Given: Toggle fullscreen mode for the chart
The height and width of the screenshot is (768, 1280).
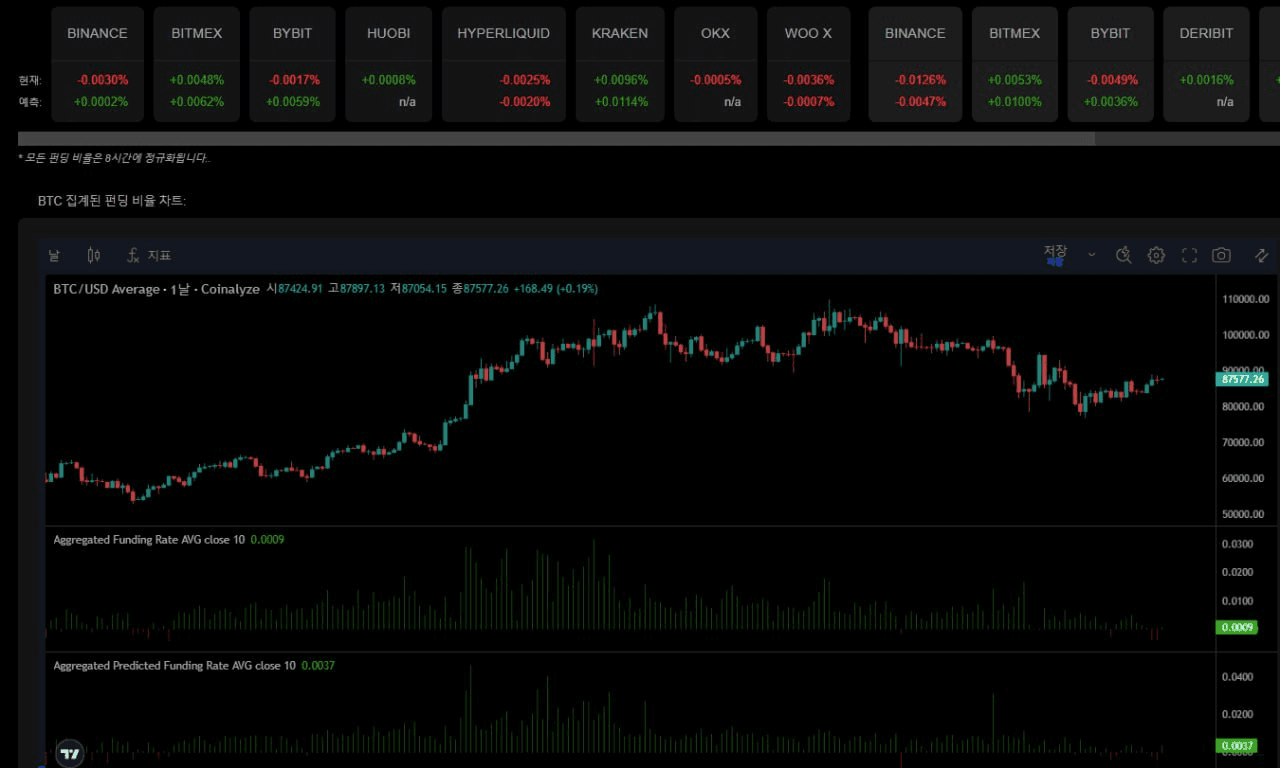Looking at the screenshot, I should coord(1189,255).
